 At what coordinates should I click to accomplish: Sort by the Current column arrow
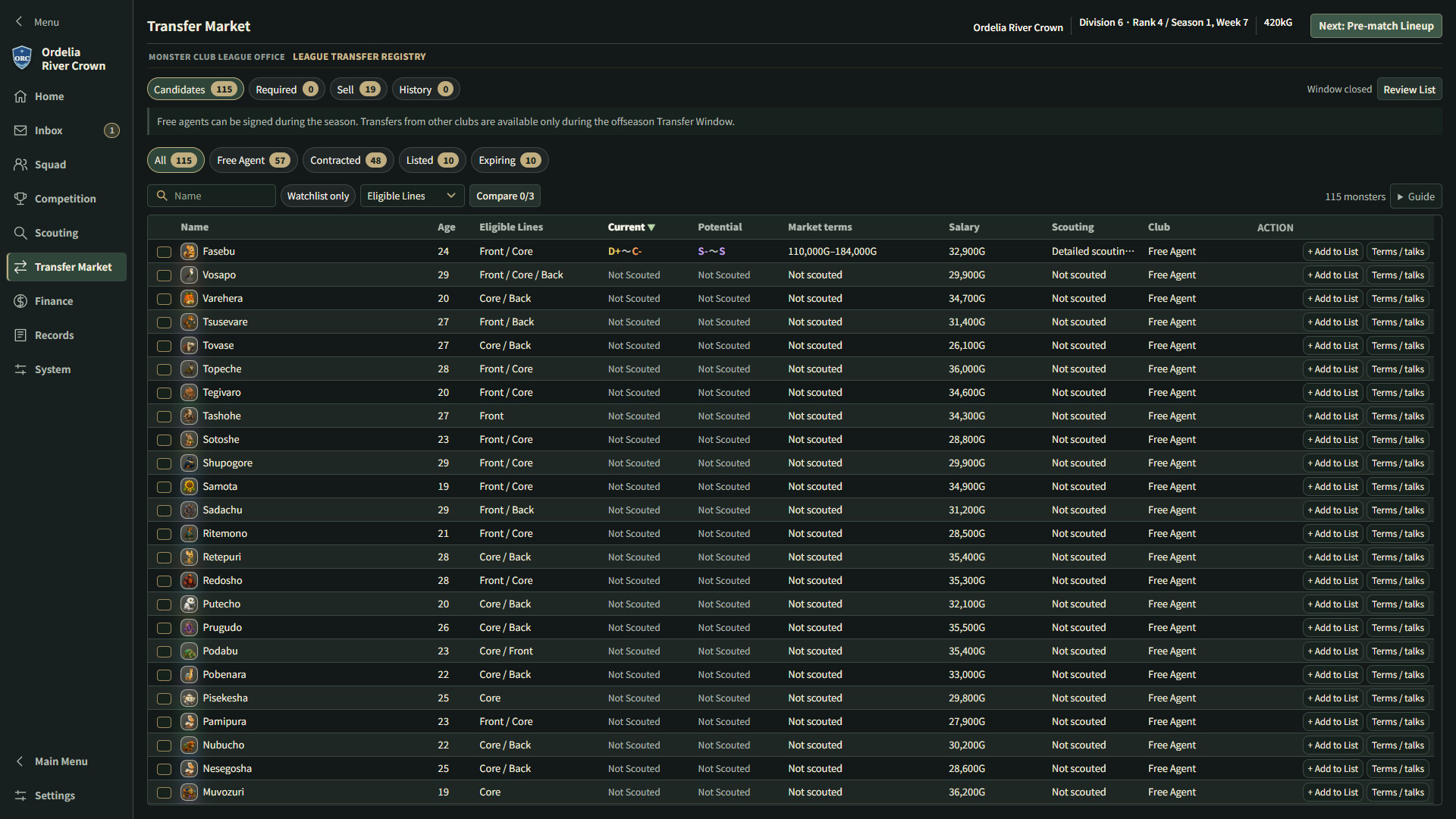point(651,227)
